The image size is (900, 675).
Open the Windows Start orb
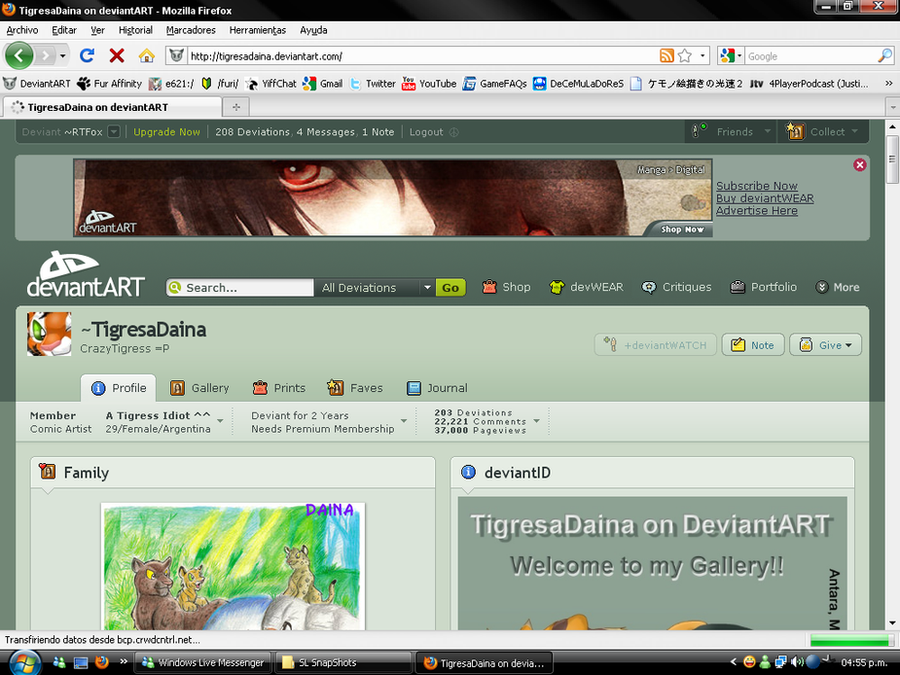pyautogui.click(x=25, y=663)
